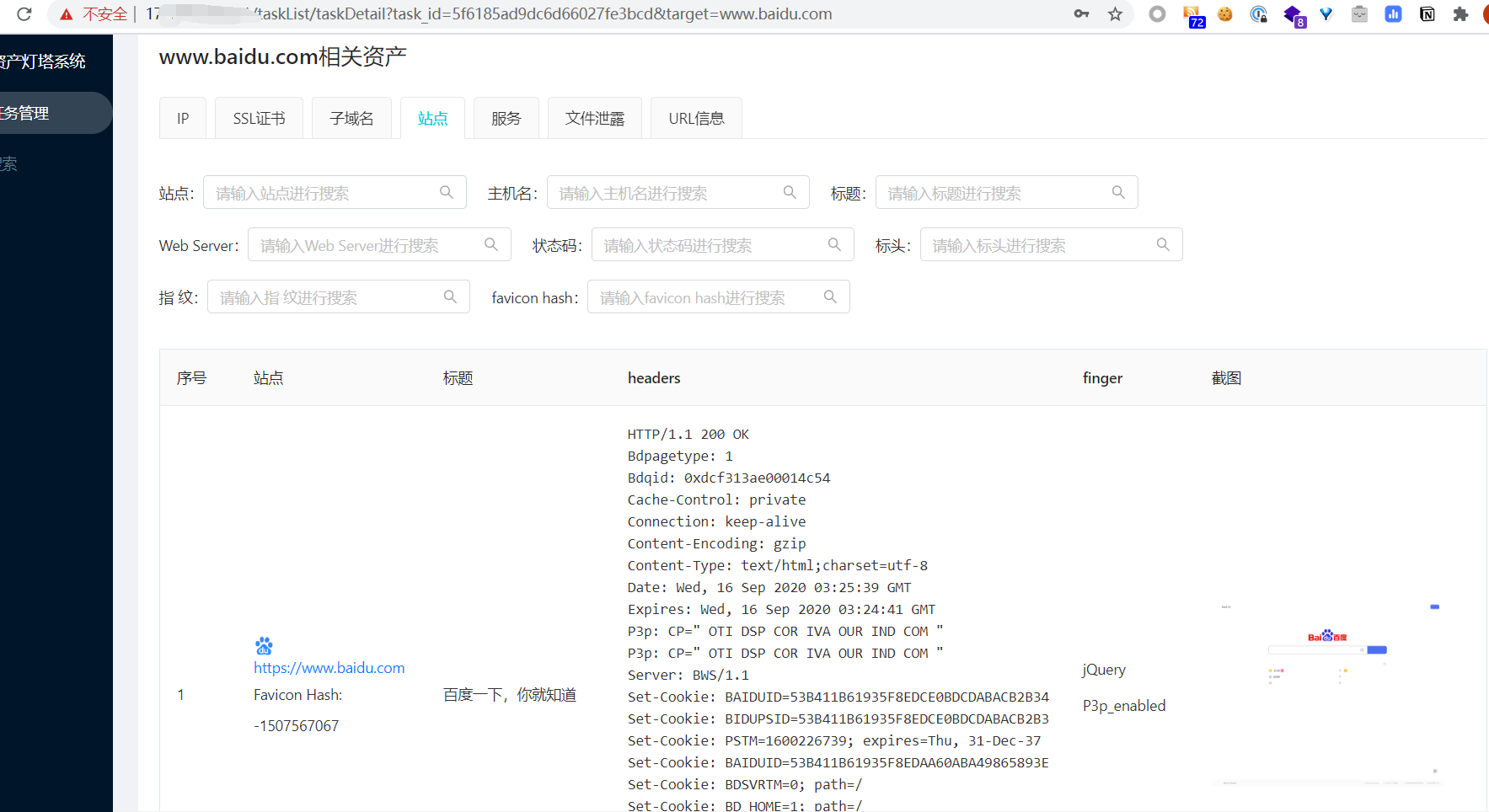Click the search icon in 标头 field
The height and width of the screenshot is (812, 1489).
(1163, 244)
